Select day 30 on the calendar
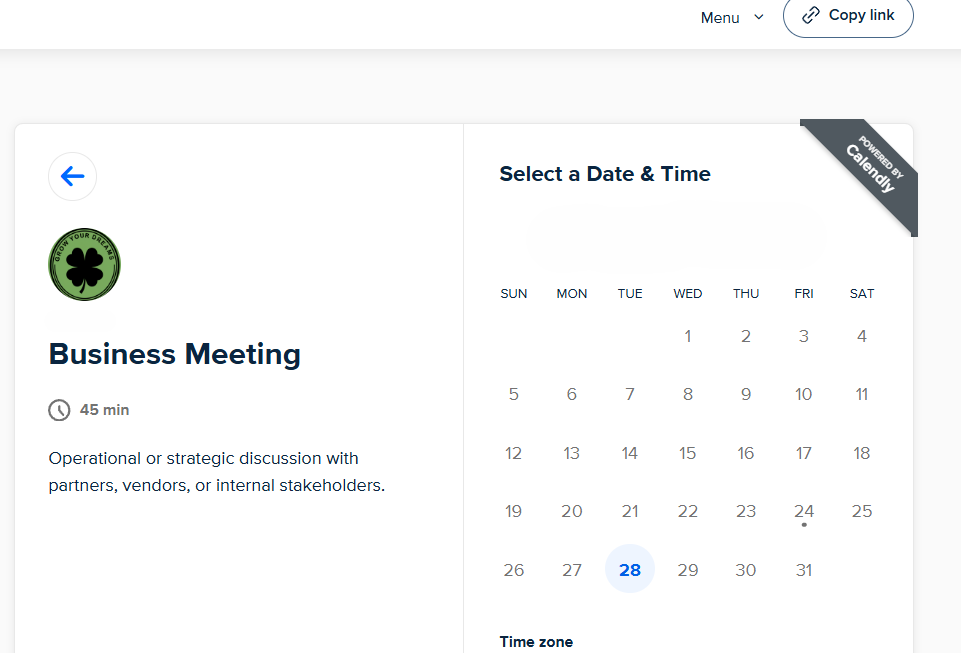961x653 pixels. (746, 570)
